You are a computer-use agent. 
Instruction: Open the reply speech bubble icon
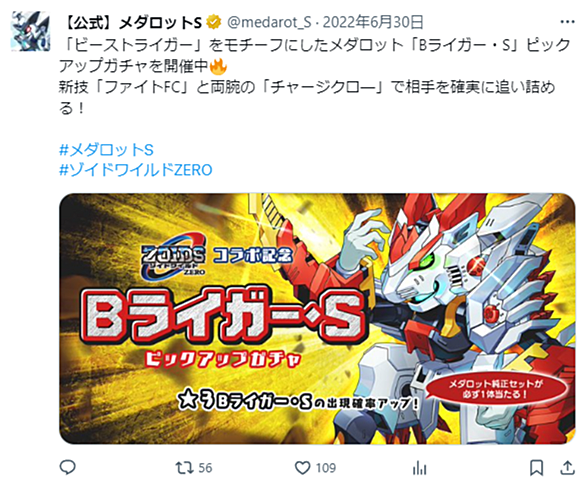point(68,467)
